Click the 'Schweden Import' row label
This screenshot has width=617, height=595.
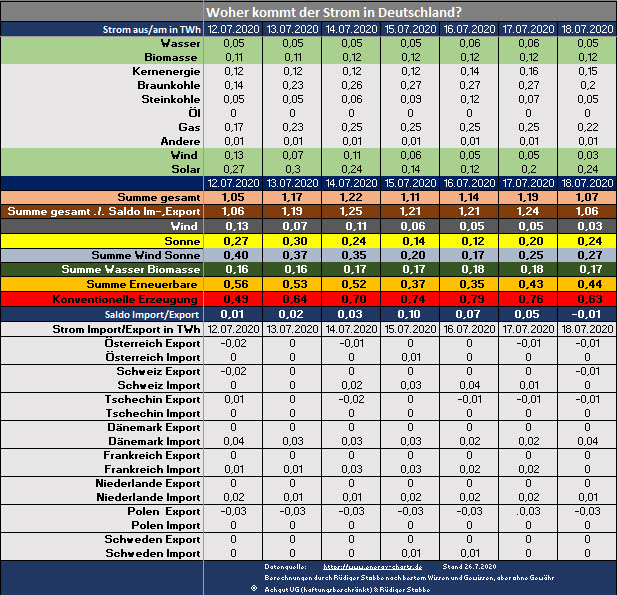pyautogui.click(x=156, y=553)
